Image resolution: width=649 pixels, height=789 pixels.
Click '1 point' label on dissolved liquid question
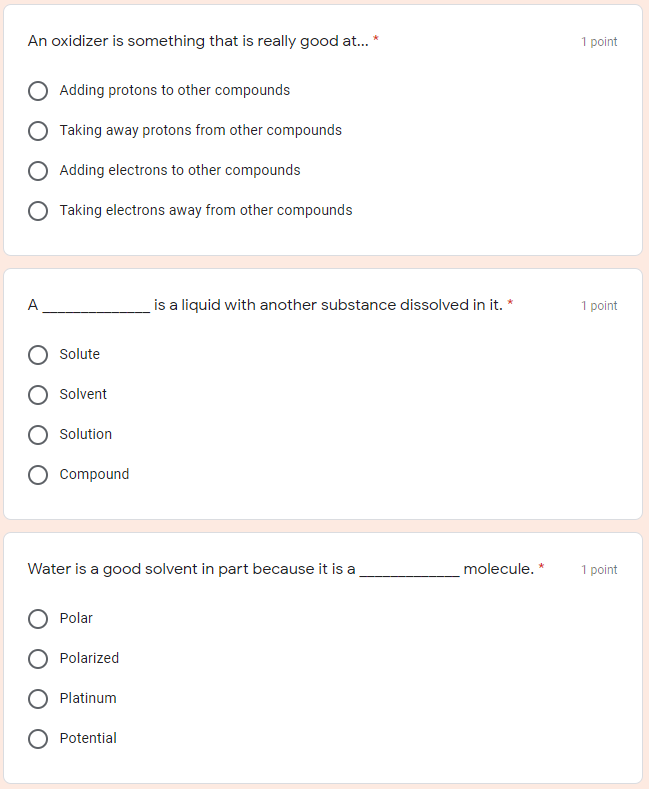coord(599,306)
